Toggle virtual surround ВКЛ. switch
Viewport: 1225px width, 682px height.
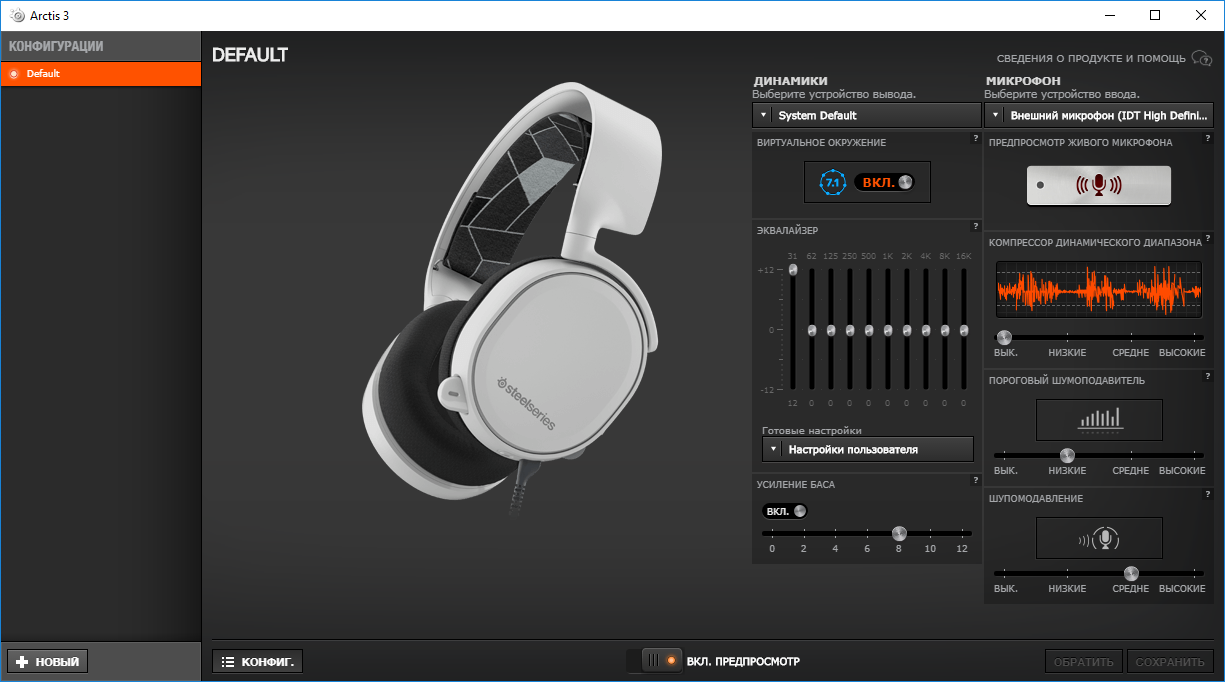pyautogui.click(x=884, y=182)
